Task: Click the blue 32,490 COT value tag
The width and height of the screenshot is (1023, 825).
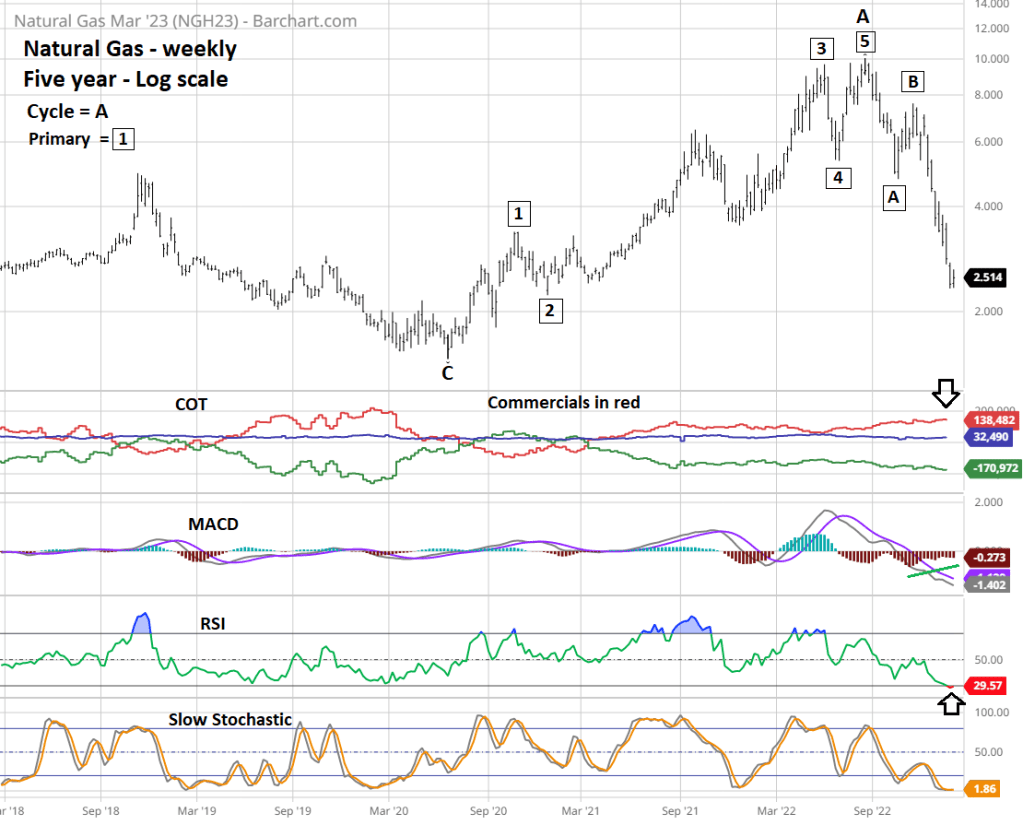Action: point(989,438)
